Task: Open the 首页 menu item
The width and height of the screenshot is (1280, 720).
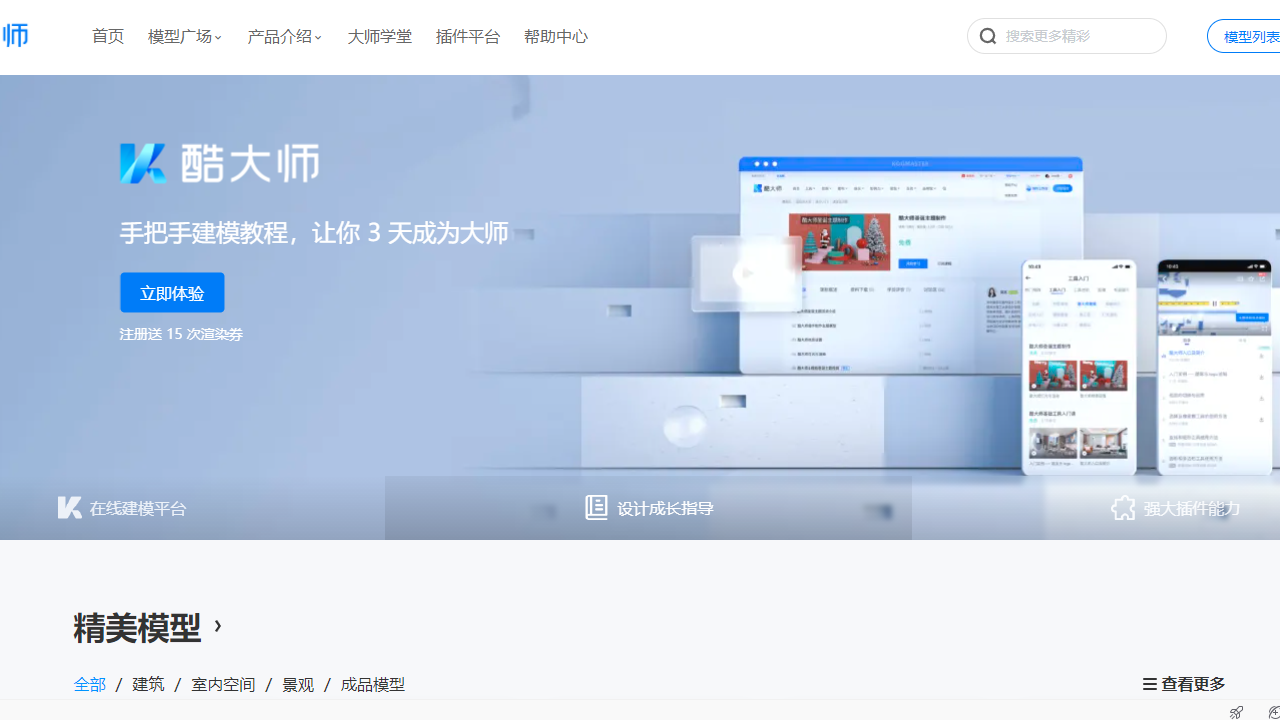Action: coord(108,36)
